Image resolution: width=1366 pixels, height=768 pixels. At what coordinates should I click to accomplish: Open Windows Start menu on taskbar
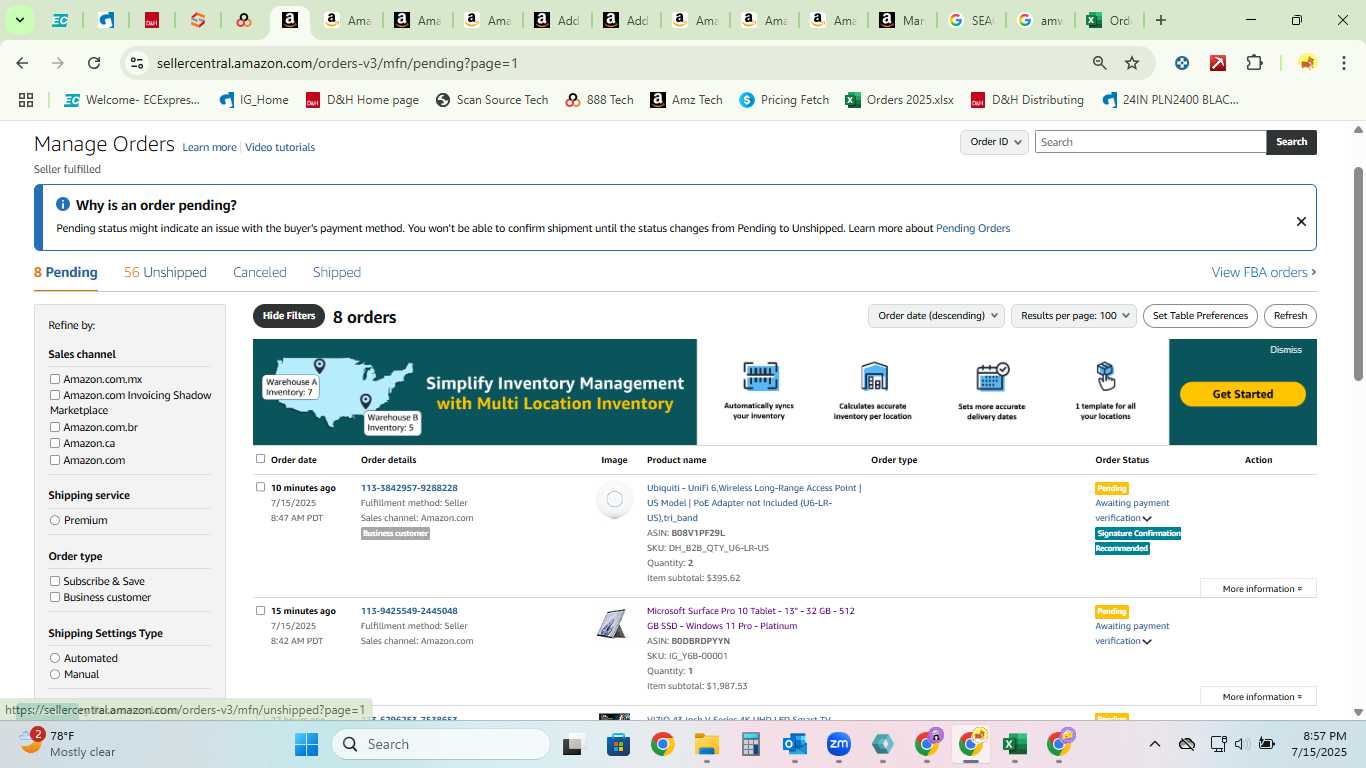[x=306, y=744]
